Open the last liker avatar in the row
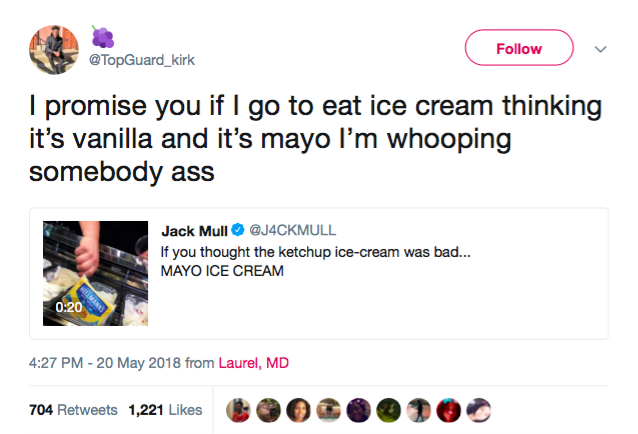The width and height of the screenshot is (638, 434). [x=480, y=410]
